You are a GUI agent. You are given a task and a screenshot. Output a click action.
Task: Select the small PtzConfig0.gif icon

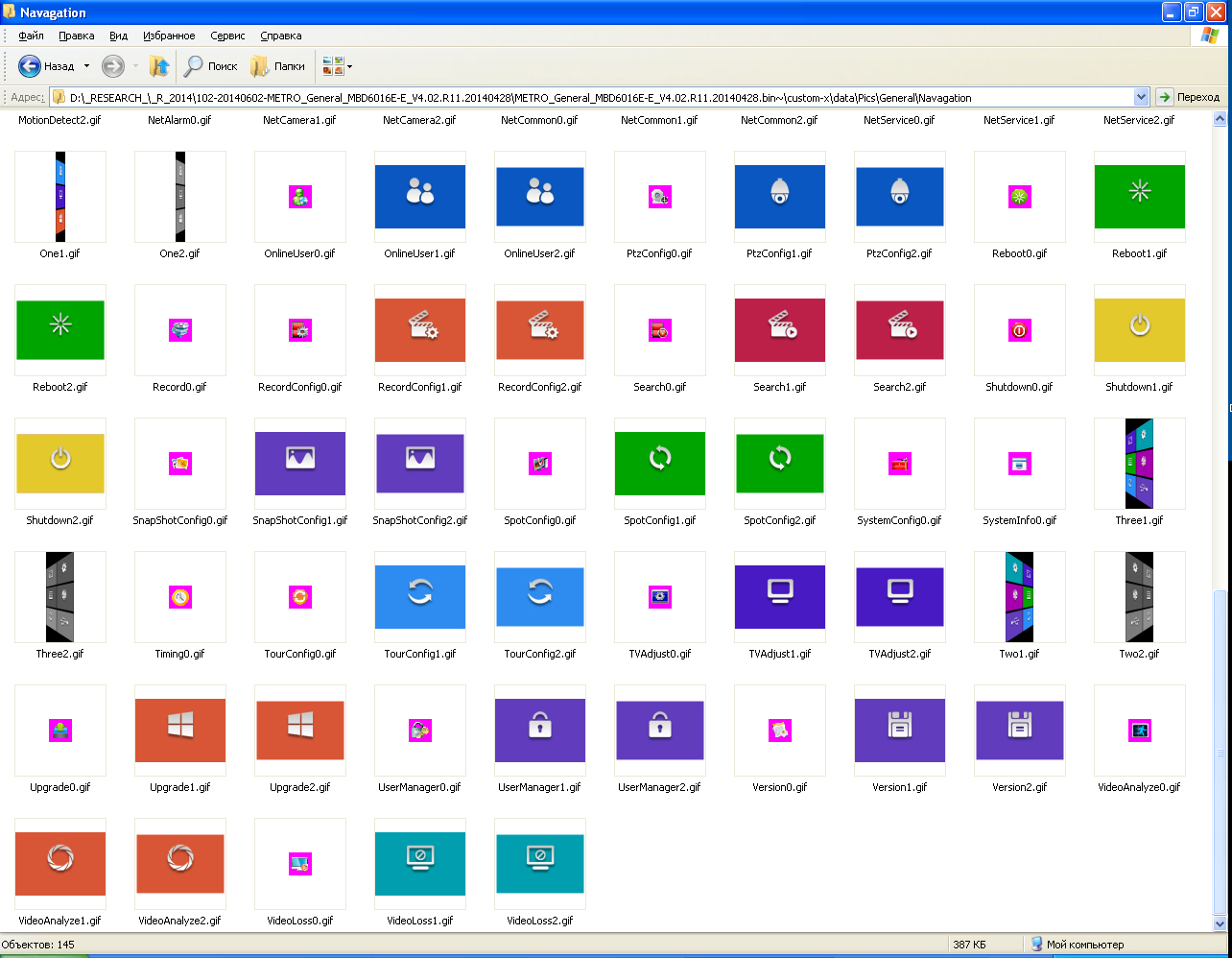659,197
